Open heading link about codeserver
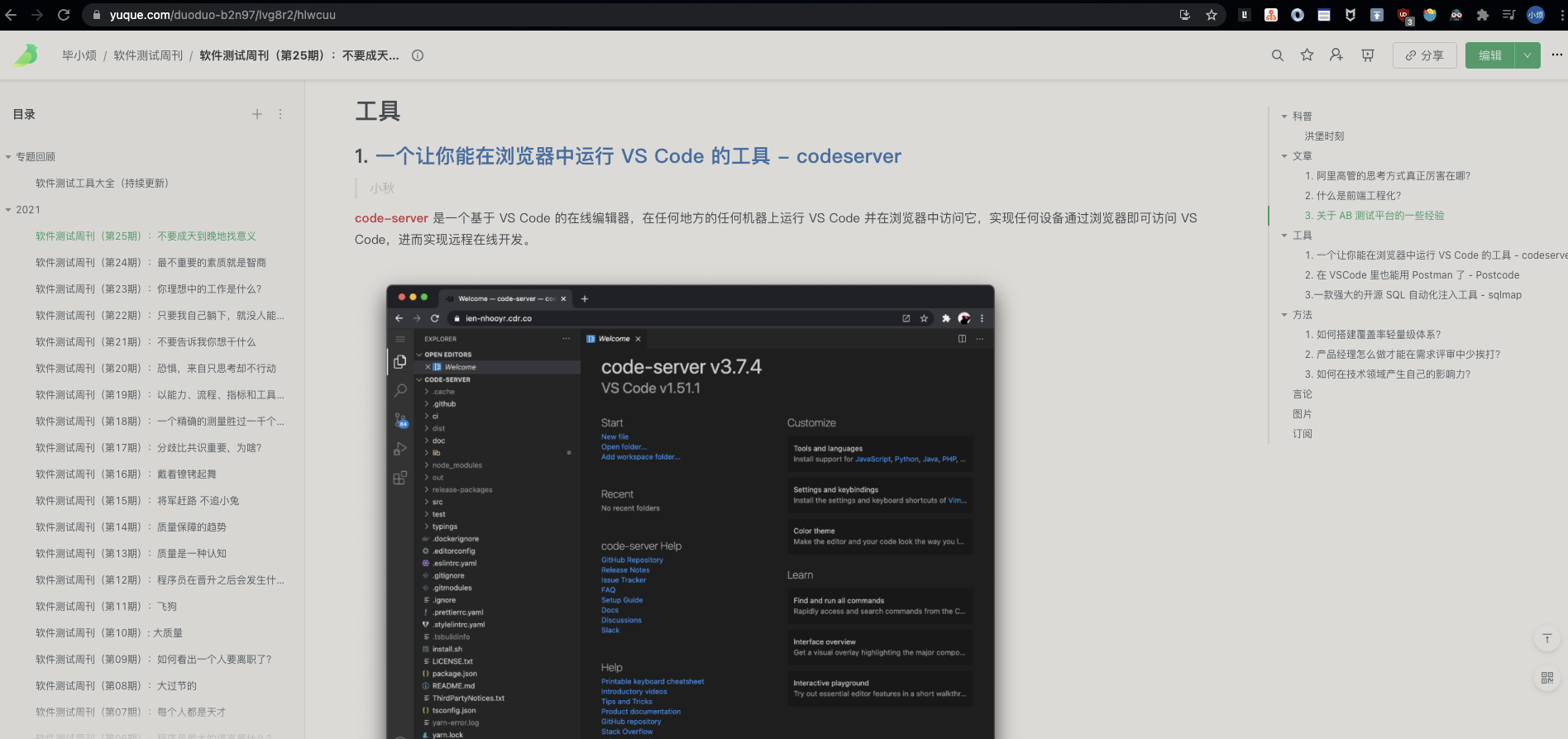The image size is (1568, 739). [638, 156]
